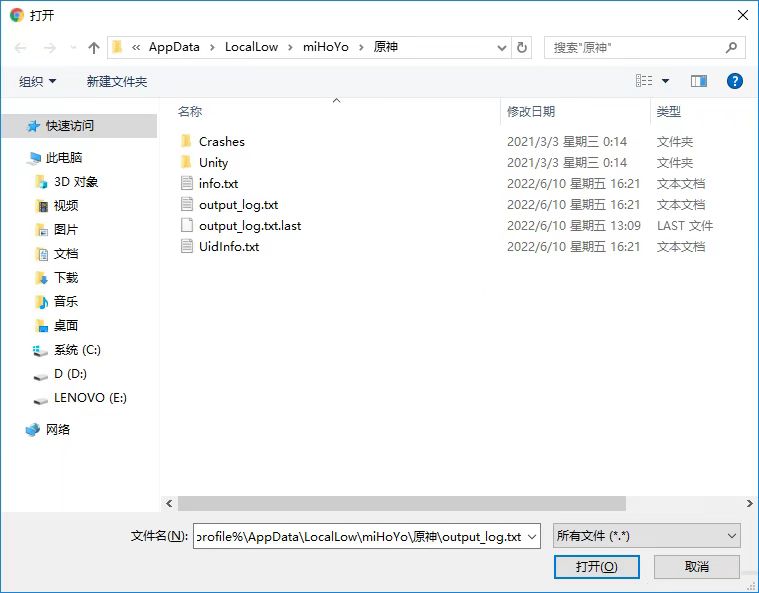Click the 搜索"原神" search field
759x593 pixels.
tap(644, 47)
